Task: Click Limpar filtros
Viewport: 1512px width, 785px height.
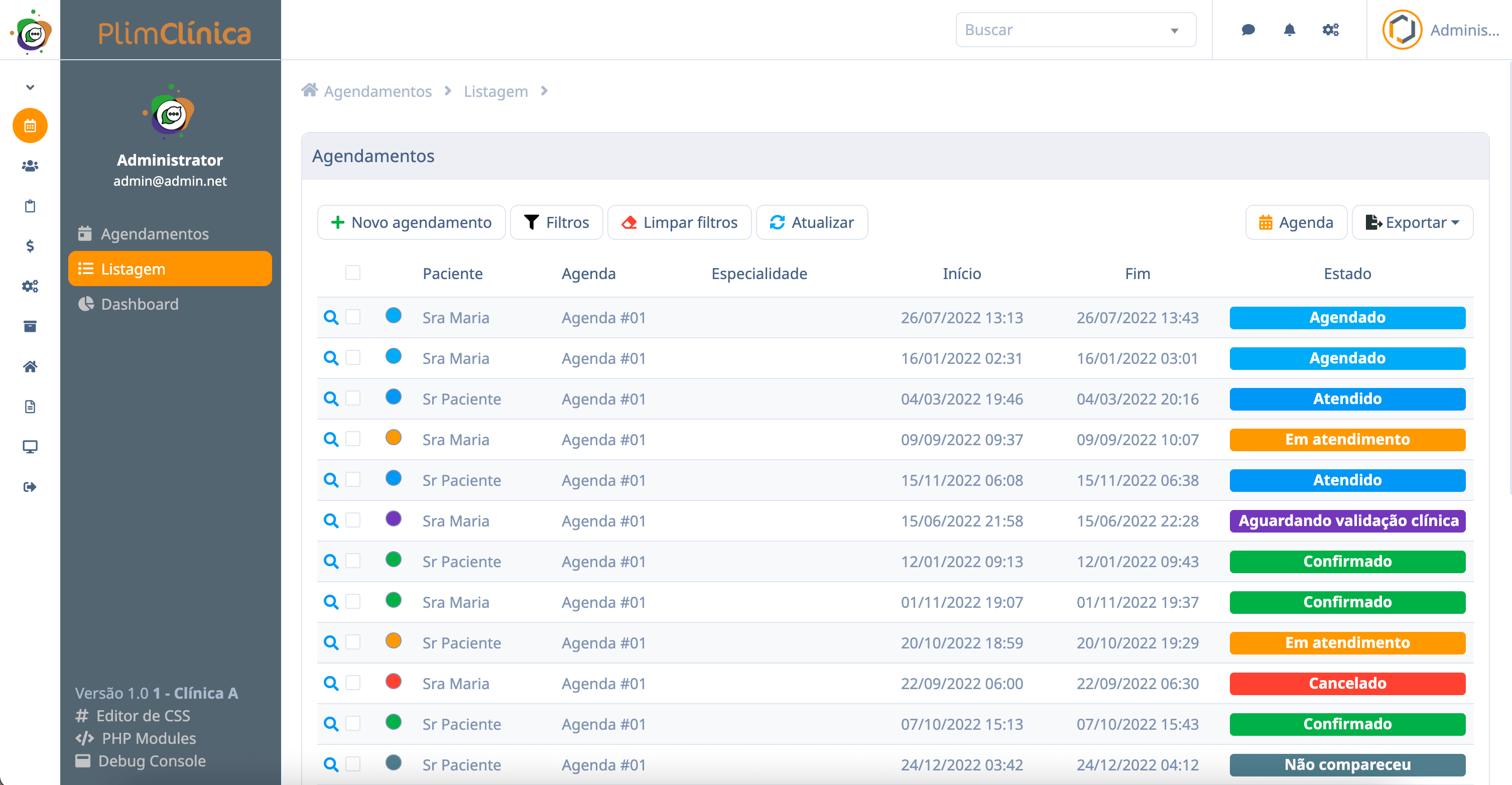Action: pyautogui.click(x=680, y=222)
